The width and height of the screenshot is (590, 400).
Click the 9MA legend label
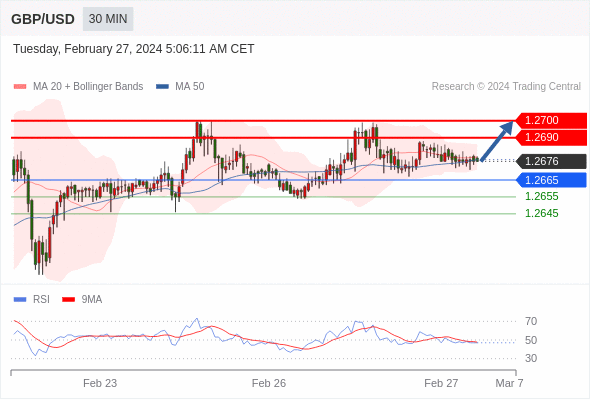click(92, 300)
